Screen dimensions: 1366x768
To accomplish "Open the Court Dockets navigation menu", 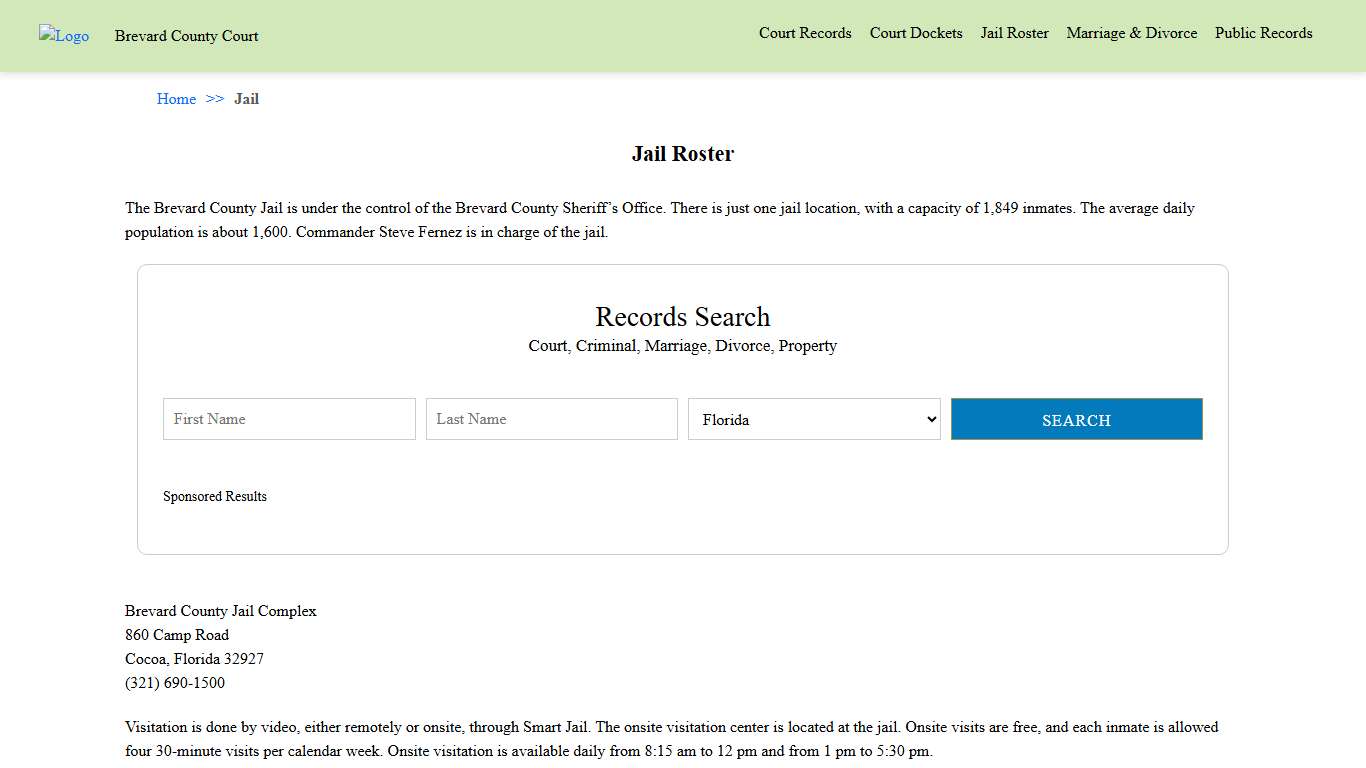I will (x=915, y=33).
